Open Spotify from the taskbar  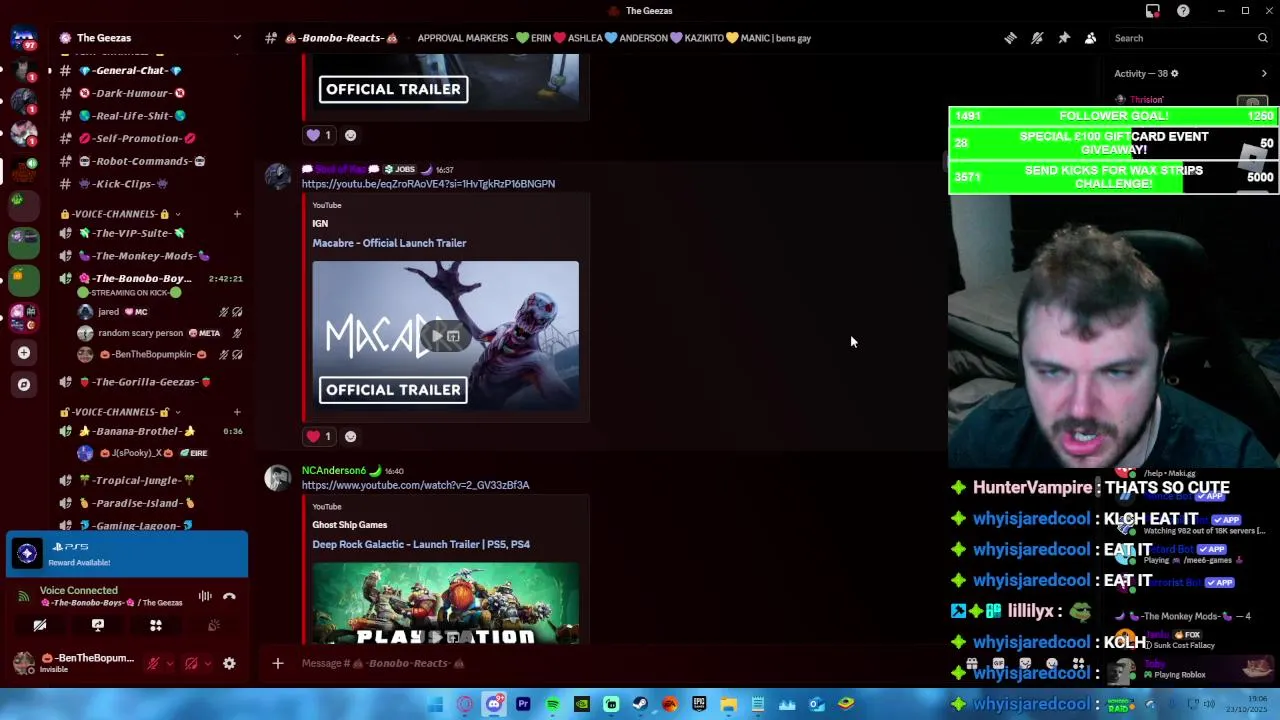pos(552,705)
